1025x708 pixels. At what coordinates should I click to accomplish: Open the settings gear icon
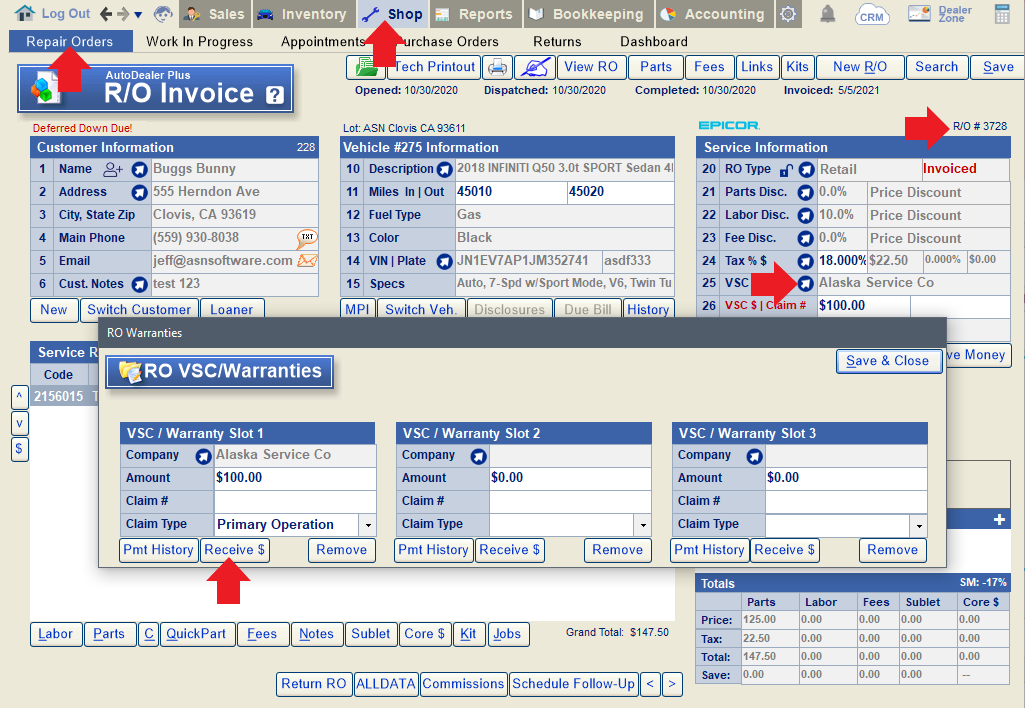point(788,14)
